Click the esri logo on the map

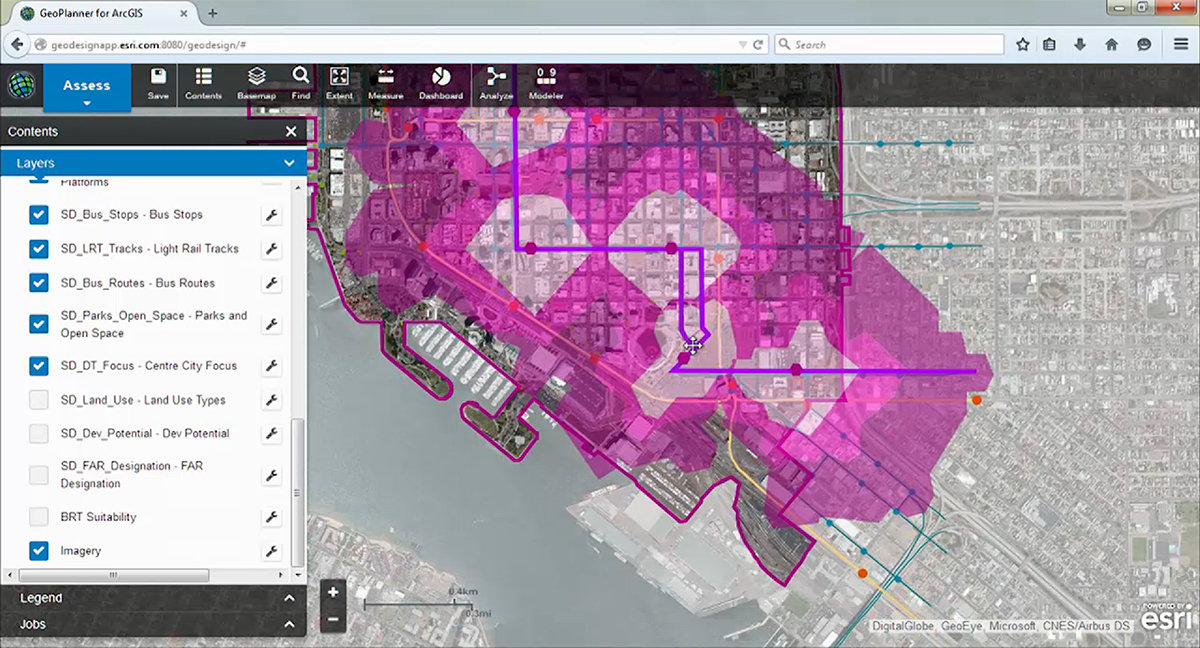pos(1165,618)
